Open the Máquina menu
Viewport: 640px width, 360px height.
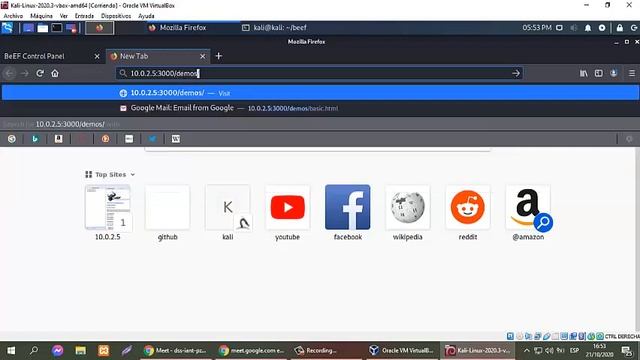(x=41, y=16)
